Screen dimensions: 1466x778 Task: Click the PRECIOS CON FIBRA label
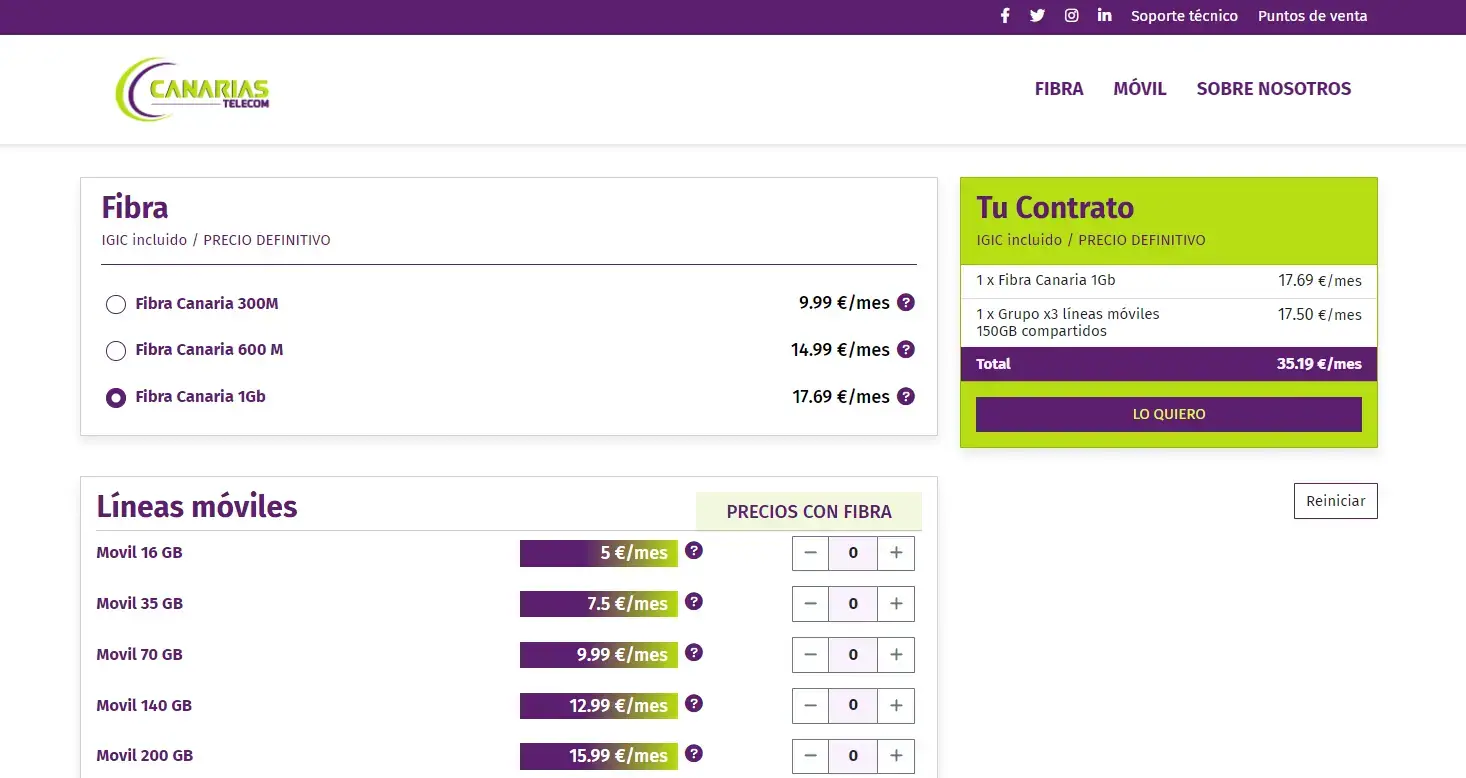point(809,512)
